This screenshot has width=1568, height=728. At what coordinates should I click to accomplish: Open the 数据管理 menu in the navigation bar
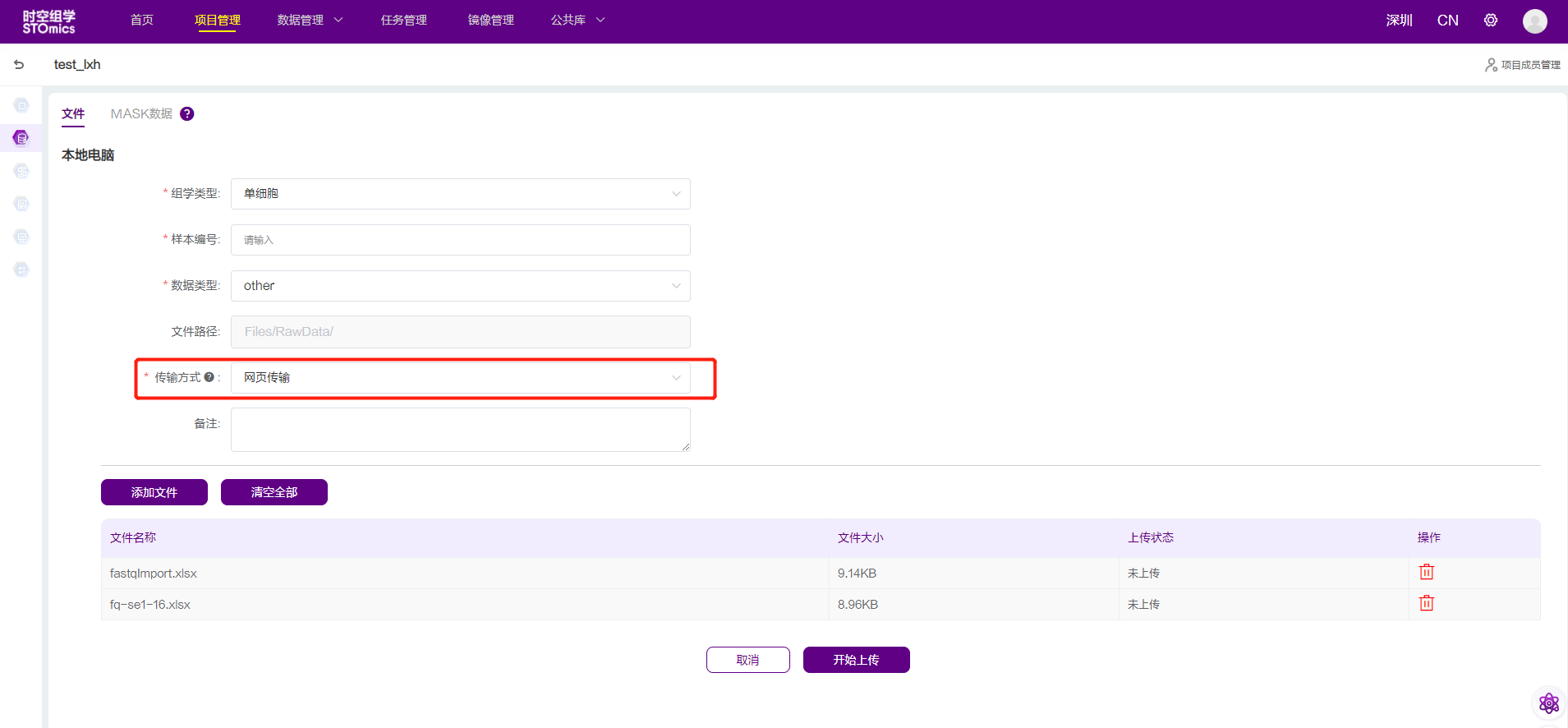click(x=310, y=21)
